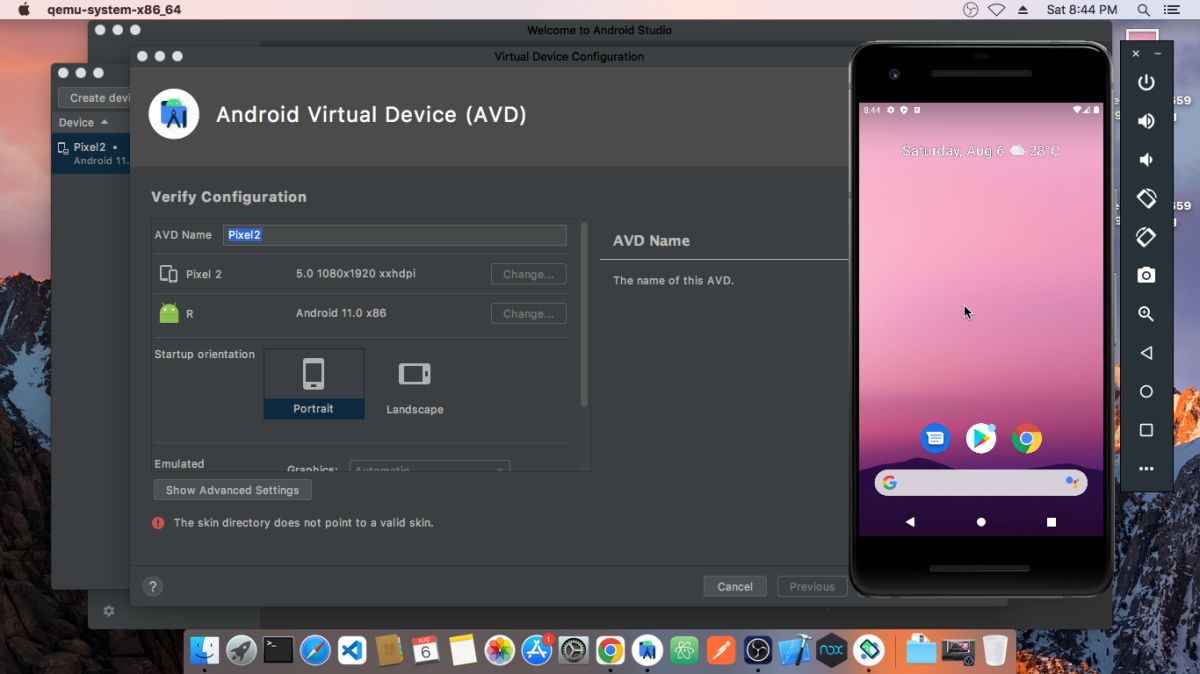Image resolution: width=1200 pixels, height=674 pixels.
Task: Open the Chrome app on the phone screen
Action: click(x=1027, y=438)
